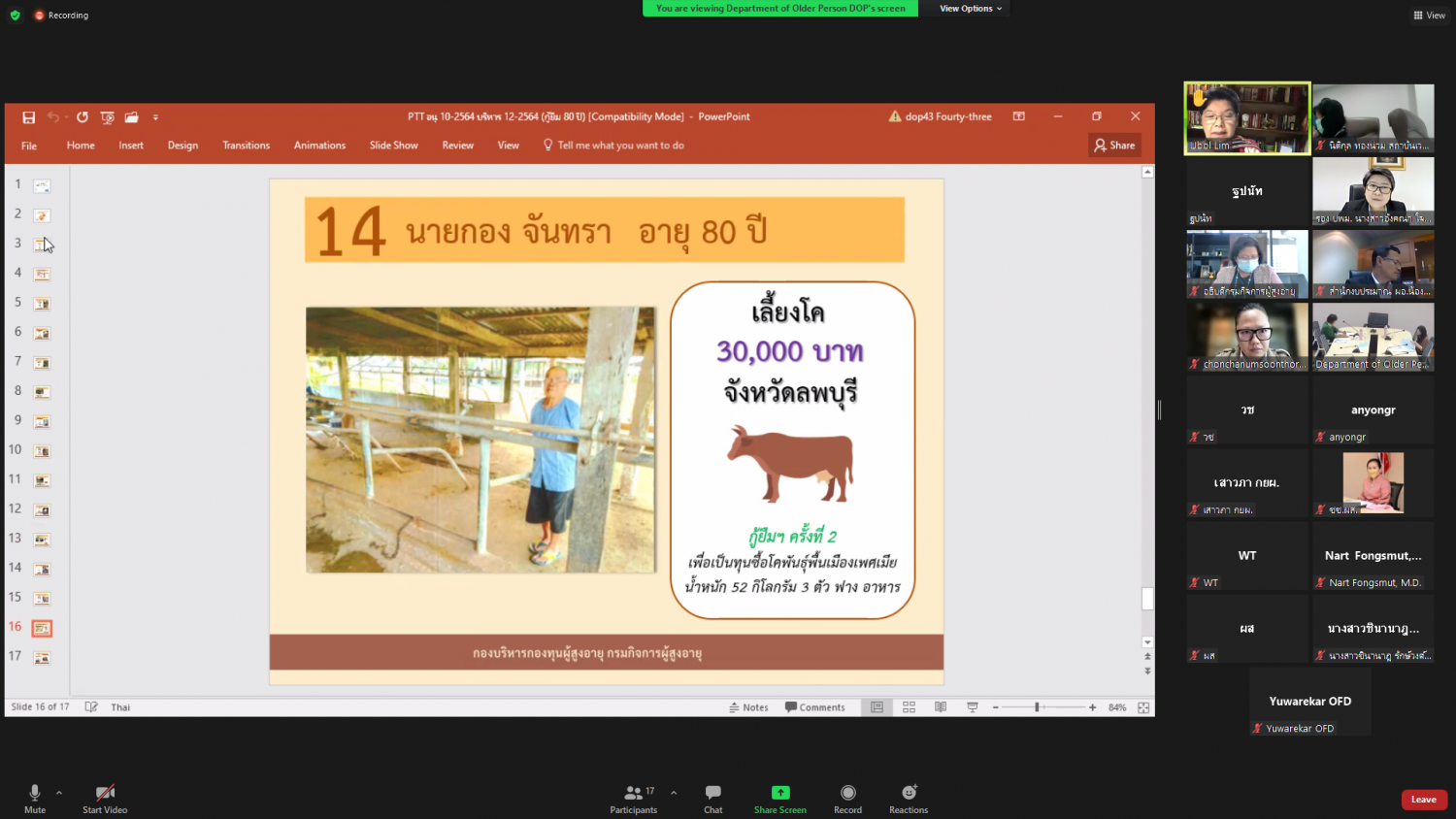Select slide 17 thumbnail
This screenshot has height=819, width=1456.
[42, 658]
